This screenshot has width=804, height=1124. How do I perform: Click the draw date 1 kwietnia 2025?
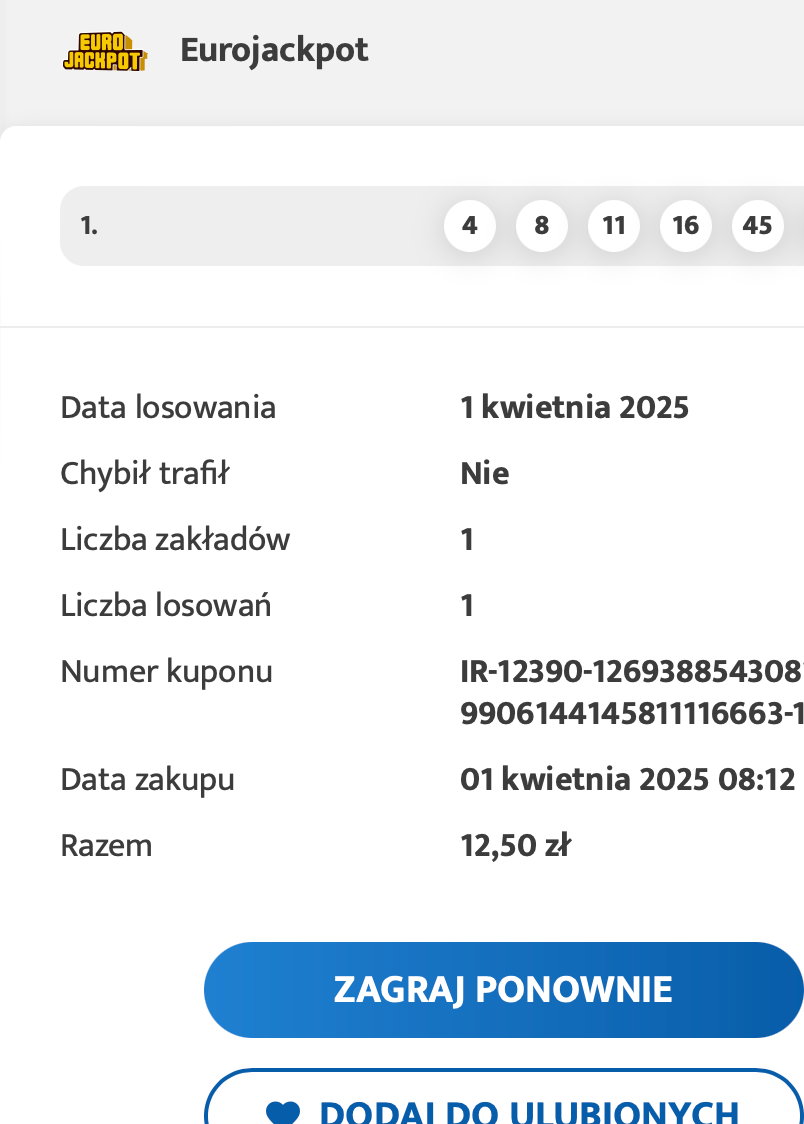pos(575,407)
